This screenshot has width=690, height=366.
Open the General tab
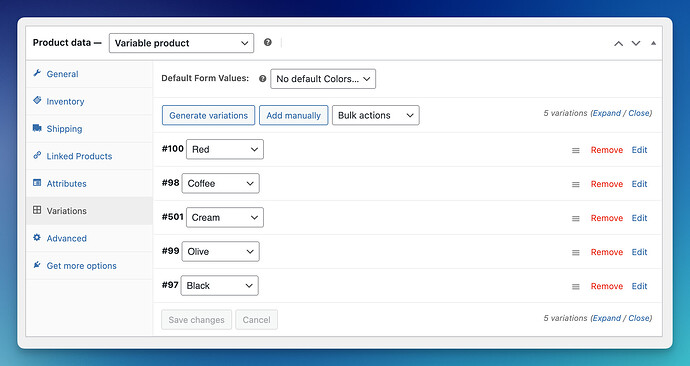pos(89,74)
